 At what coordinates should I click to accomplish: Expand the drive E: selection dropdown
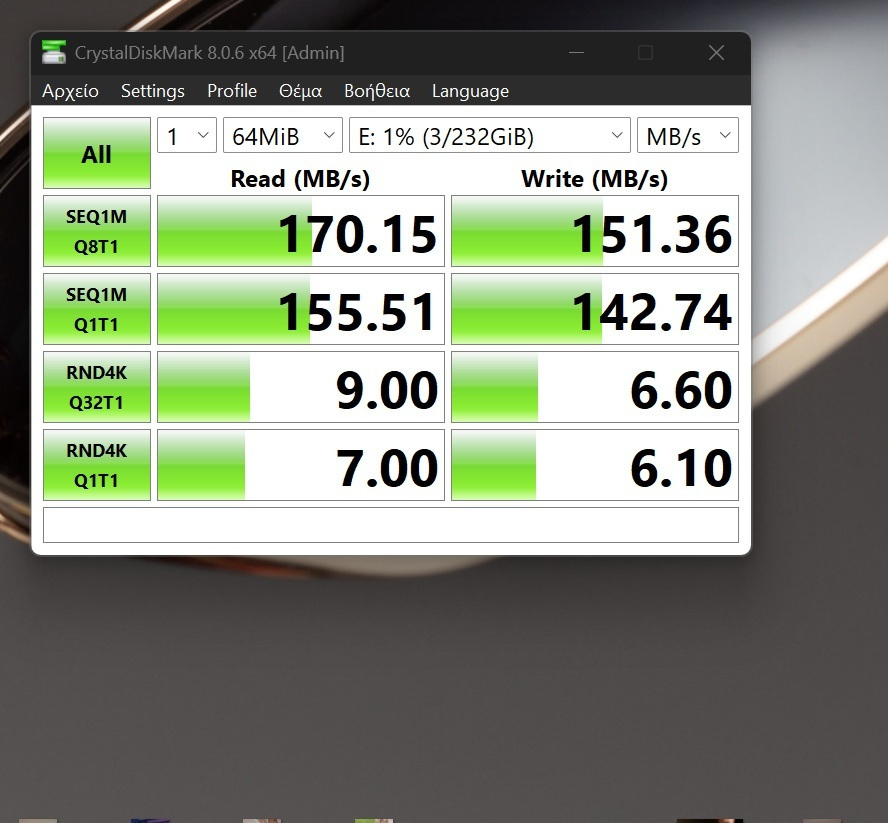[x=490, y=135]
